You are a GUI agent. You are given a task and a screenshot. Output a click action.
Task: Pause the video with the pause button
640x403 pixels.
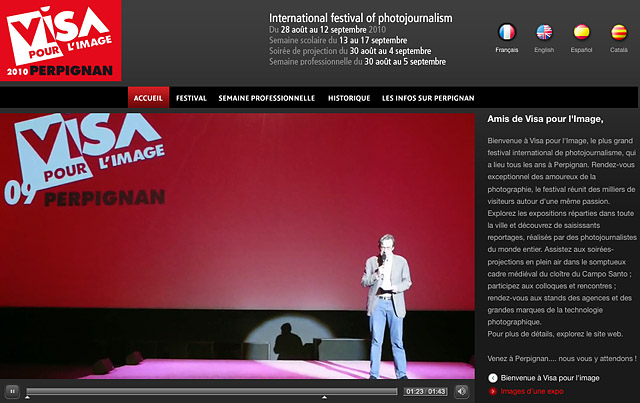coord(12,391)
